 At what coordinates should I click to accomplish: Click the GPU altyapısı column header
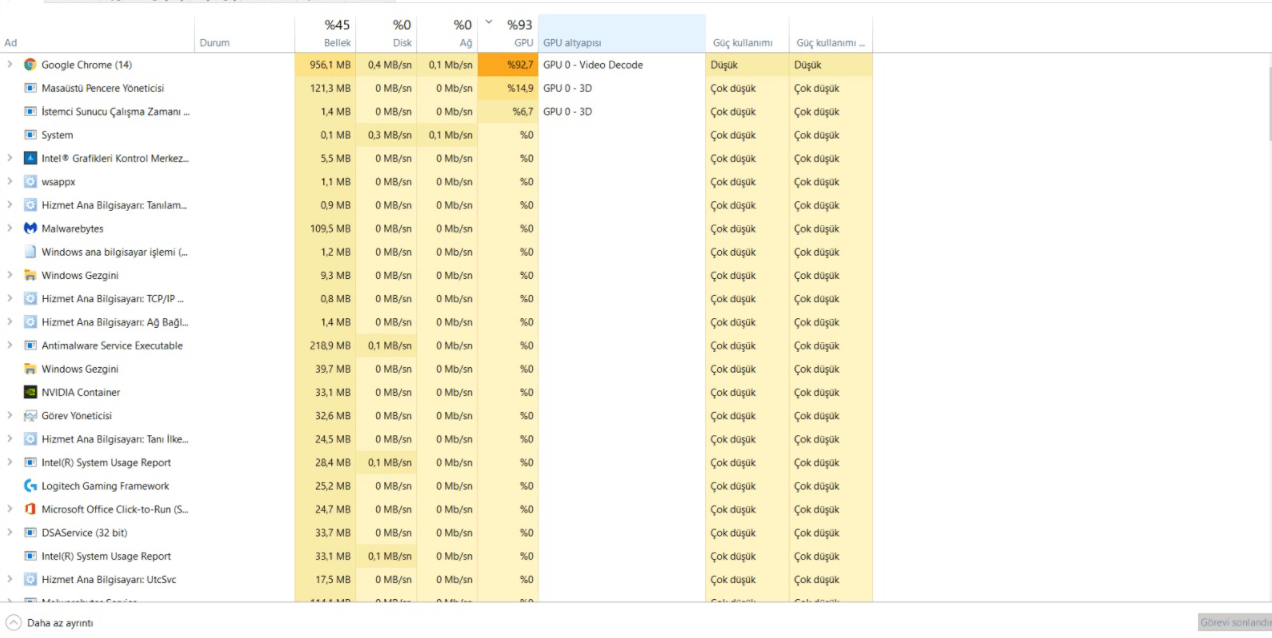622,33
